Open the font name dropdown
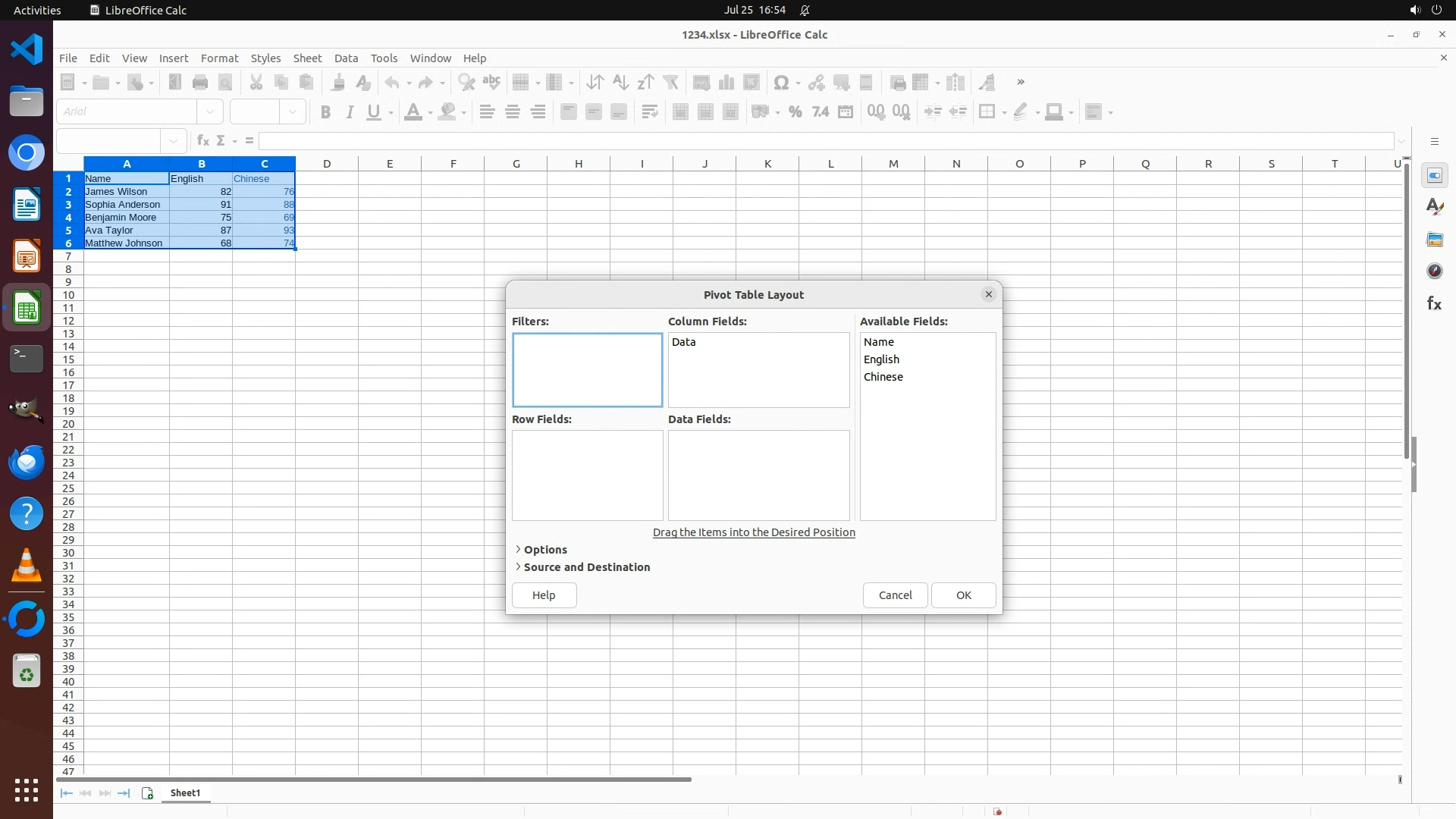Image resolution: width=1456 pixels, height=819 pixels. click(210, 112)
